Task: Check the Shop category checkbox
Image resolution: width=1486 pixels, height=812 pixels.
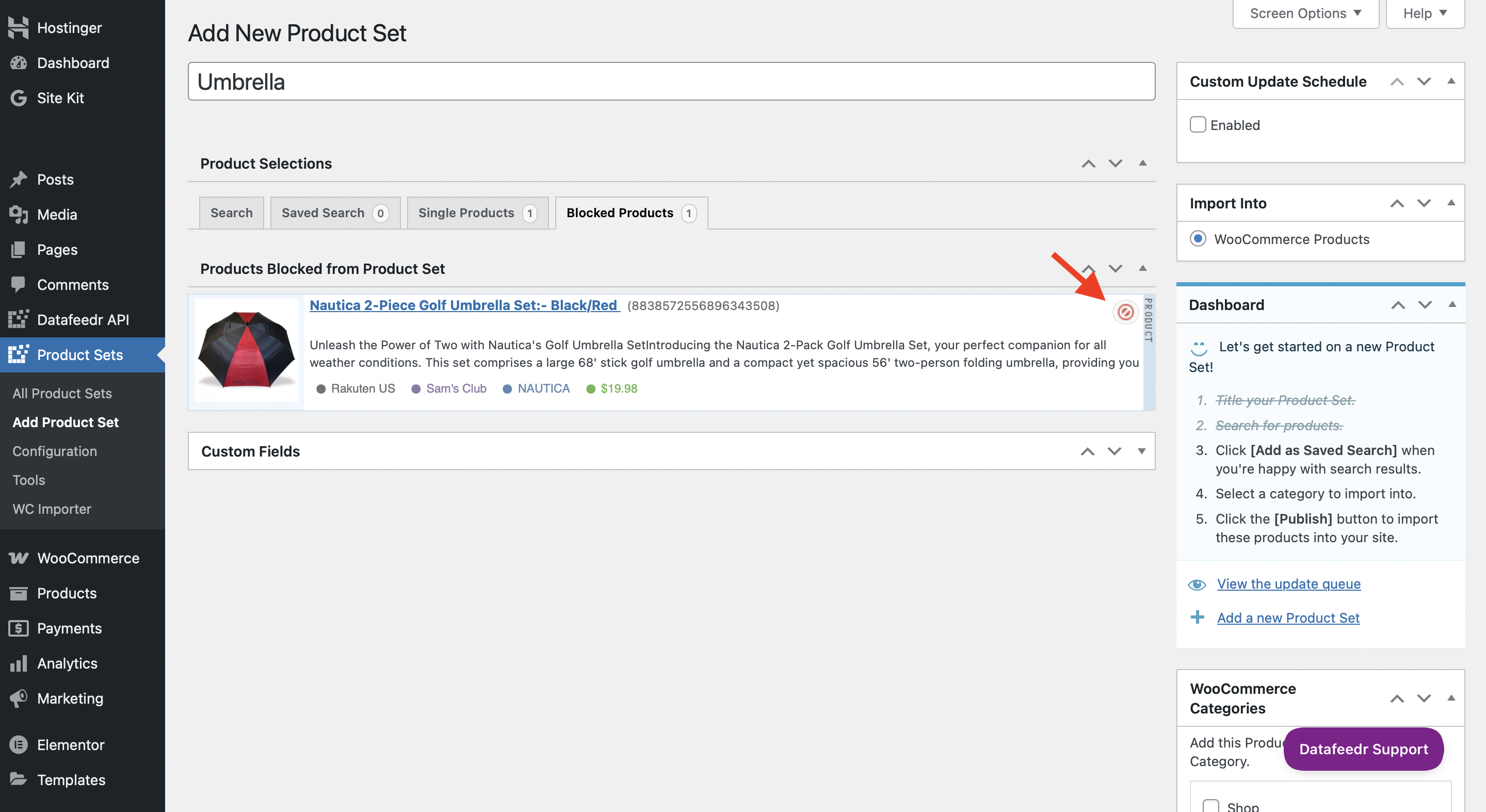Action: point(1210,806)
